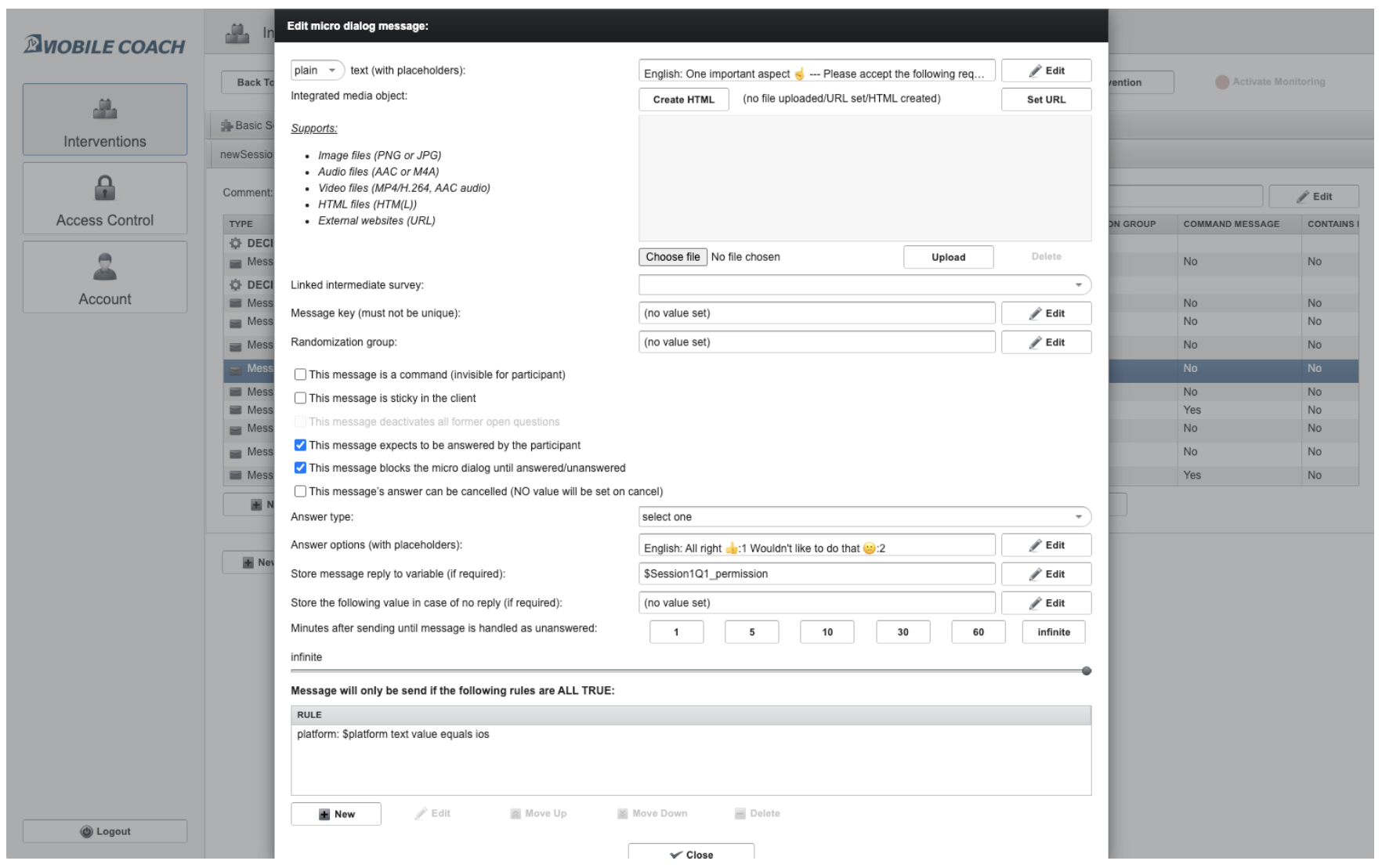The image size is (1382, 868).
Task: Enable 'This message is a command' checkbox
Action: 300,374
